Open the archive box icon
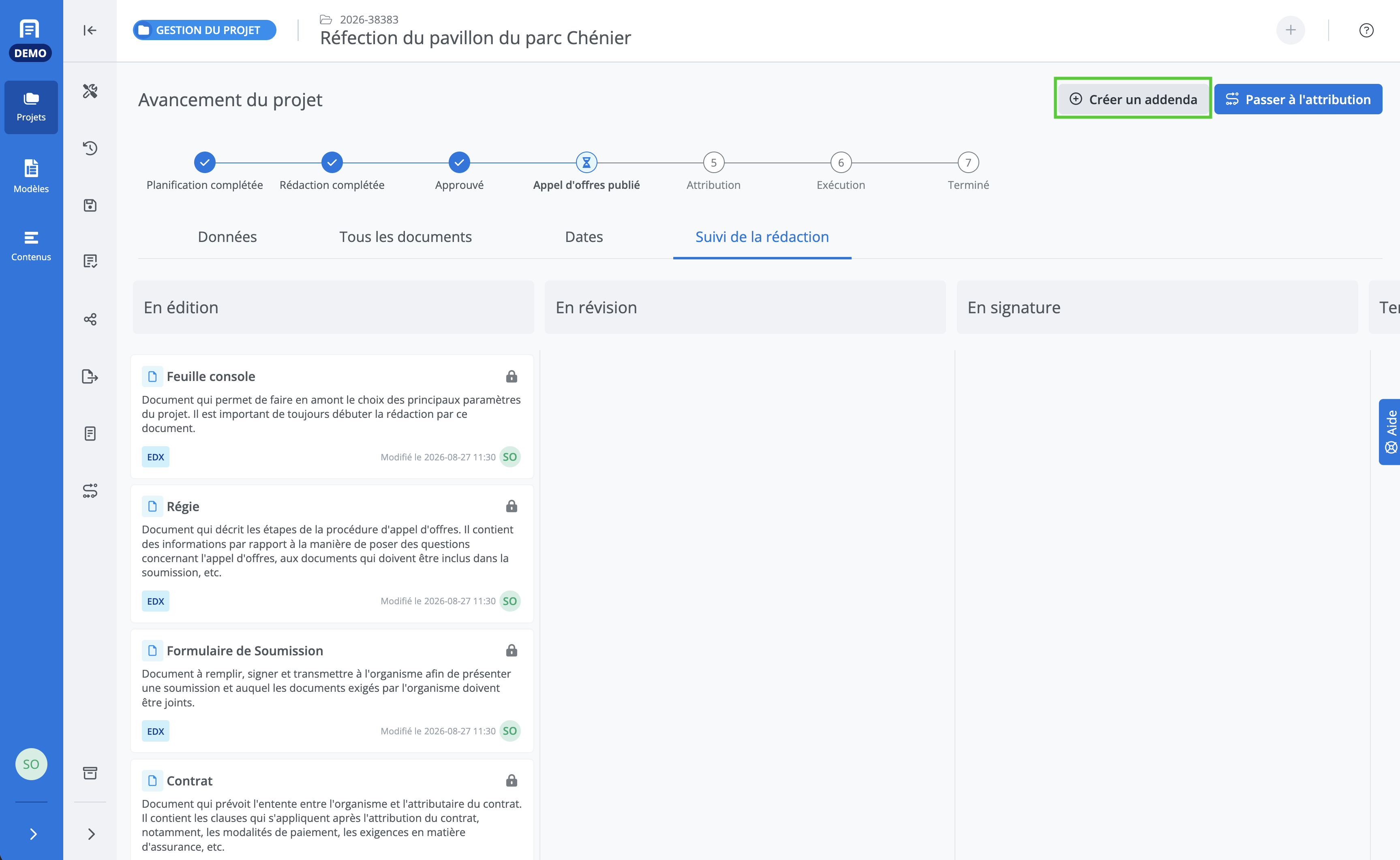This screenshot has height=860, width=1400. coord(90,773)
